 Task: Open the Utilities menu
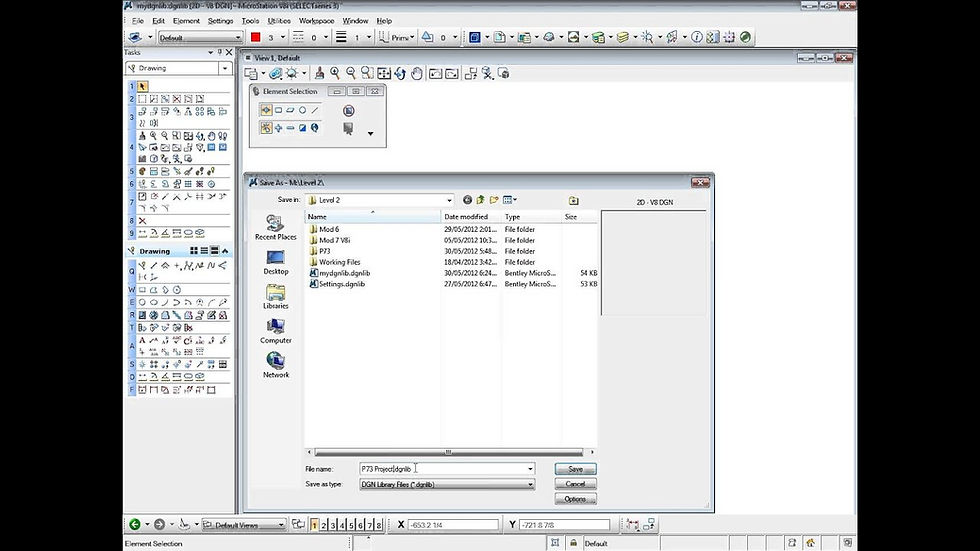279,21
